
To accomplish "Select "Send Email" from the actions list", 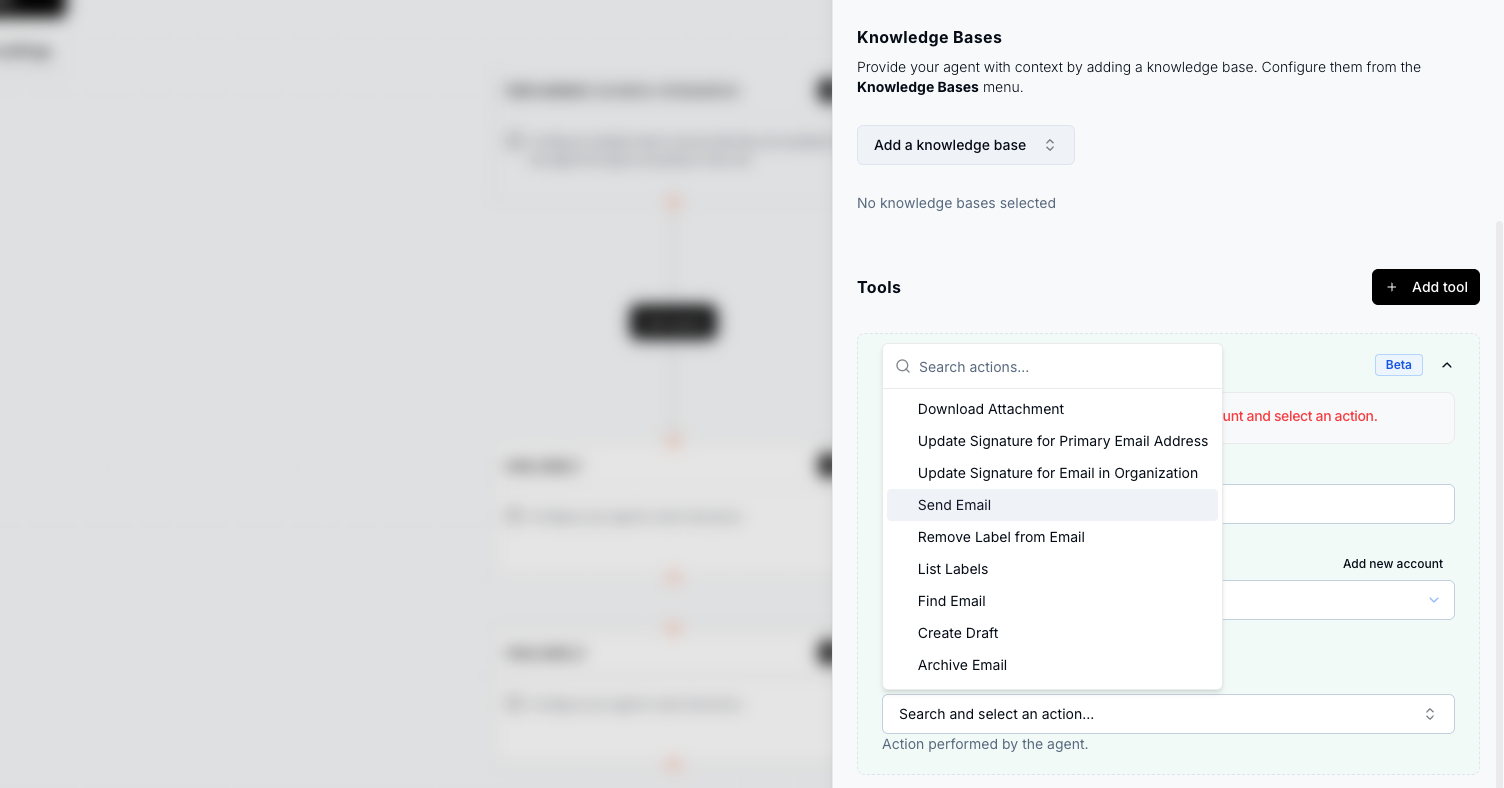I will [953, 505].
